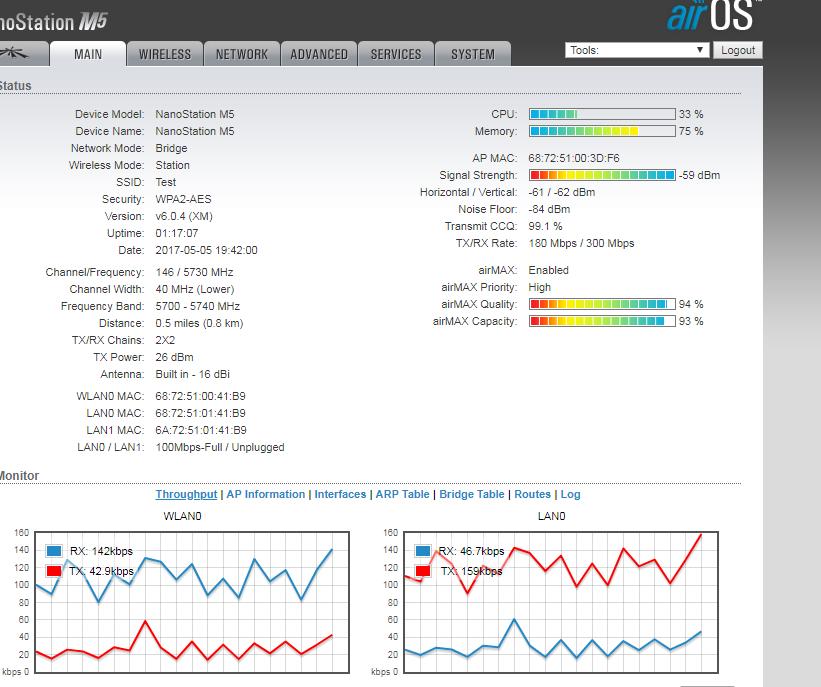Click the Uptime value 01:17:07
The width and height of the screenshot is (821, 687).
(177, 233)
